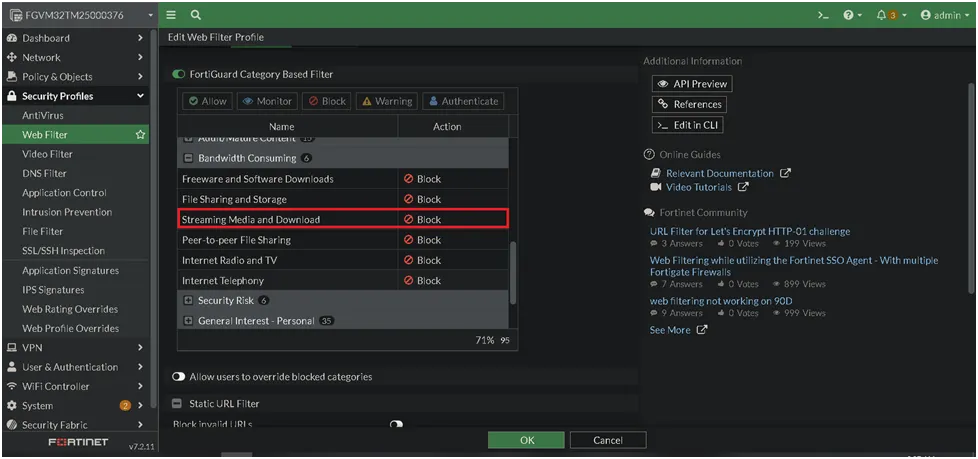Screen dimensions: 978x459
Task: Open the search magnifier icon in header
Action: [x=195, y=15]
